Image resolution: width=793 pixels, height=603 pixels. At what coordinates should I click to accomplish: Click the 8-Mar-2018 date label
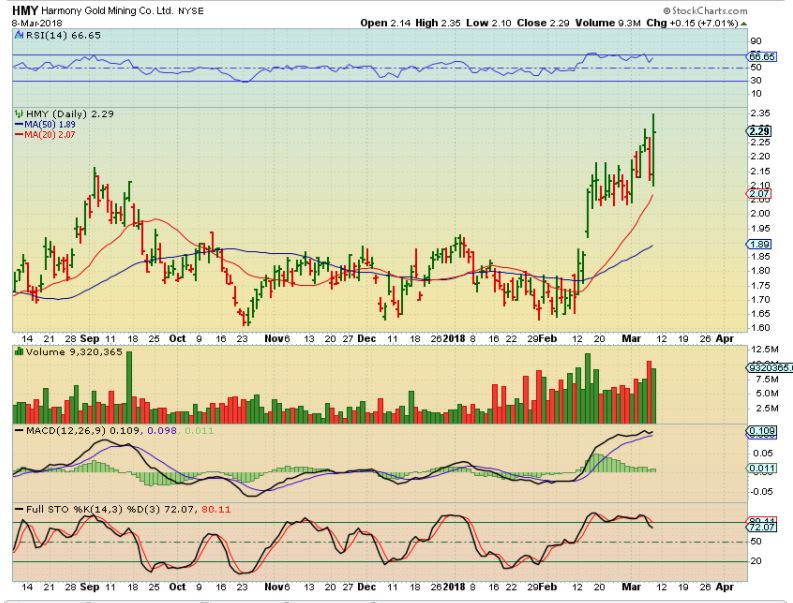tap(36, 23)
